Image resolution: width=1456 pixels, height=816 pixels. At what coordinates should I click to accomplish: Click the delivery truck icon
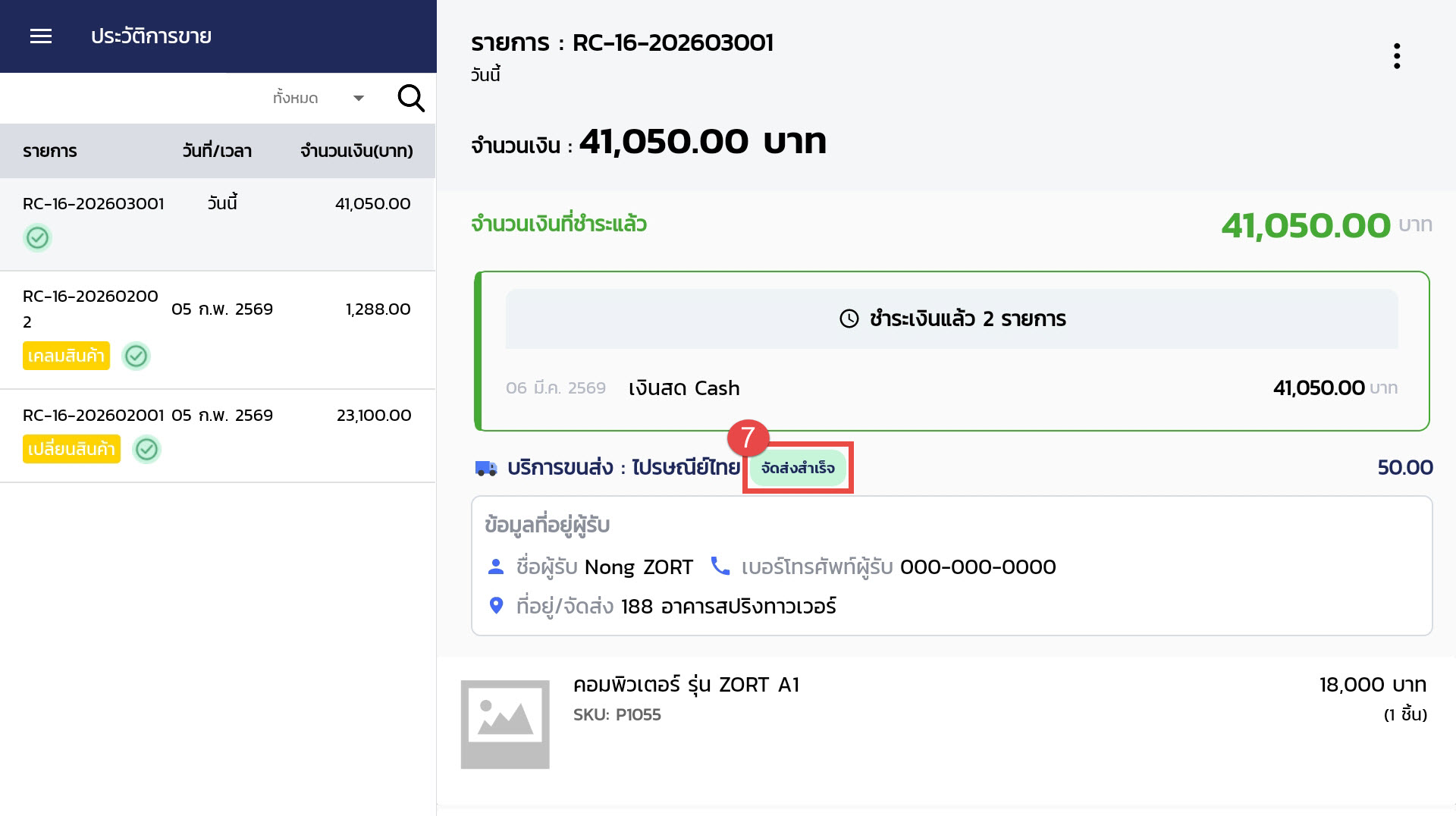click(486, 468)
